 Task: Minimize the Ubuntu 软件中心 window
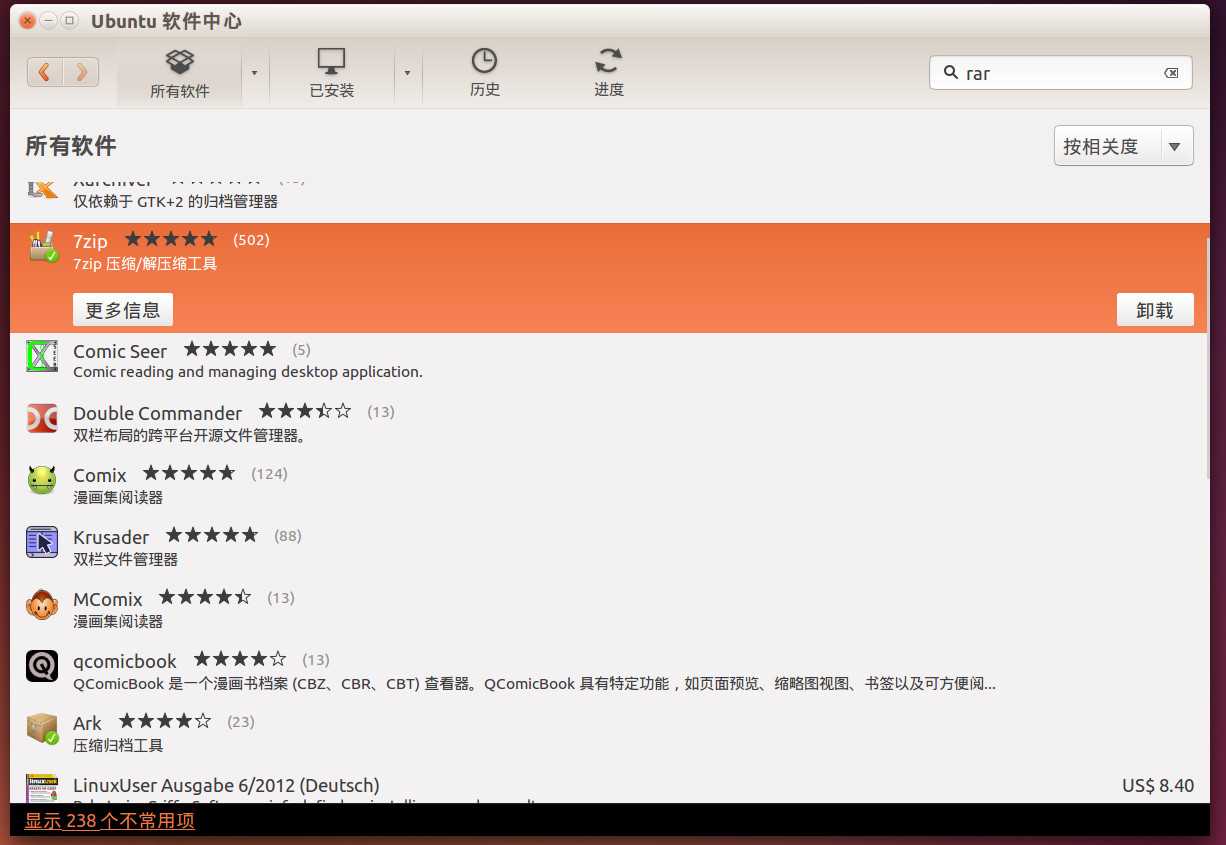pyautogui.click(x=48, y=20)
